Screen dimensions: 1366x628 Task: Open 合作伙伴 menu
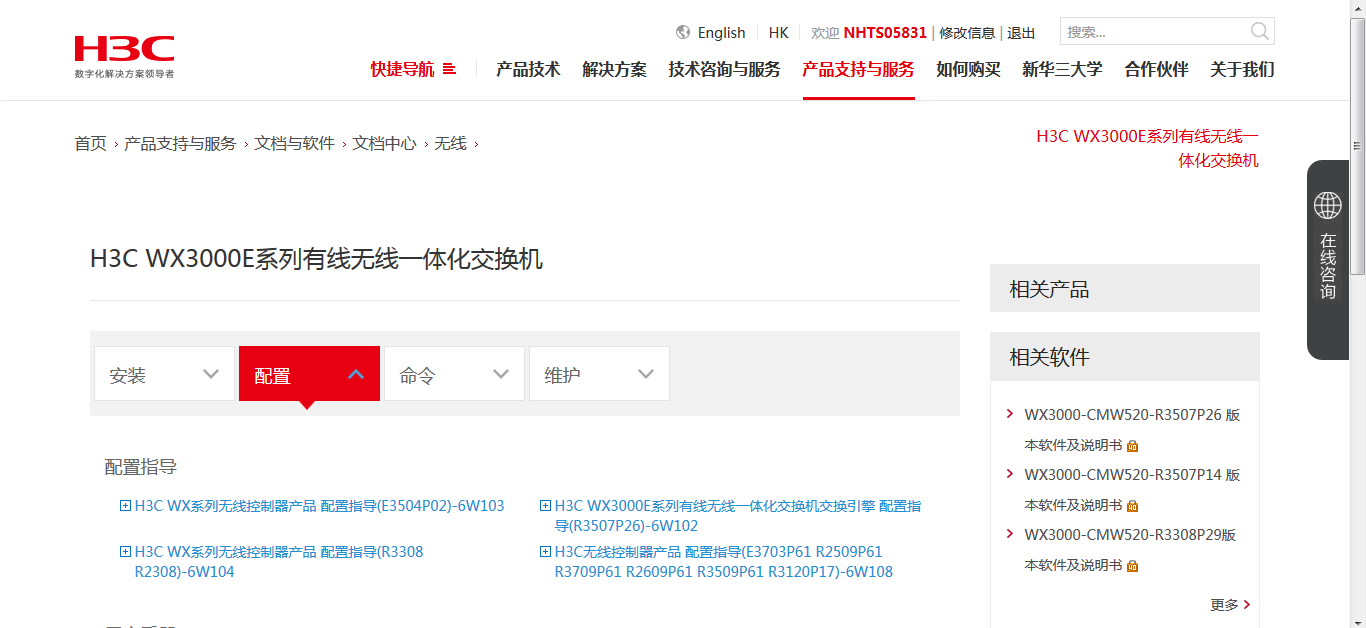point(1156,69)
